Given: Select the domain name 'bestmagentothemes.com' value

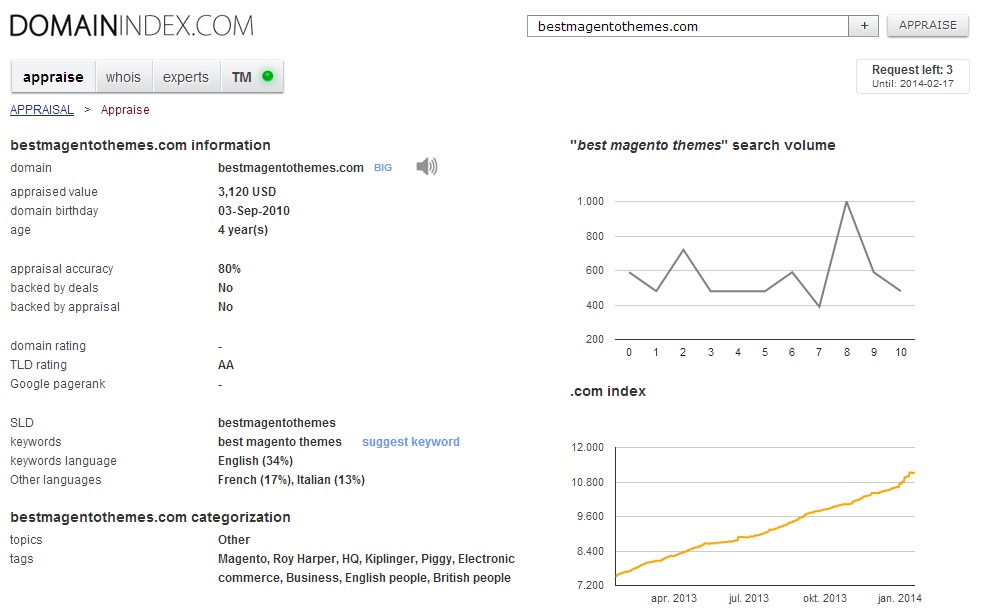Looking at the screenshot, I should tap(290, 168).
